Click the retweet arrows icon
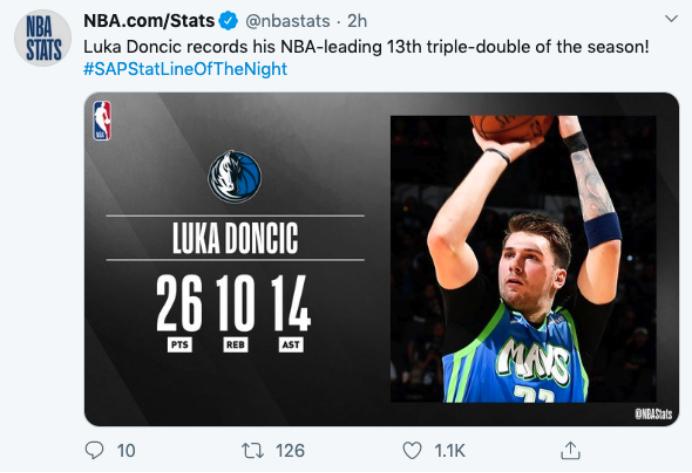The height and width of the screenshot is (473, 692). tap(252, 451)
